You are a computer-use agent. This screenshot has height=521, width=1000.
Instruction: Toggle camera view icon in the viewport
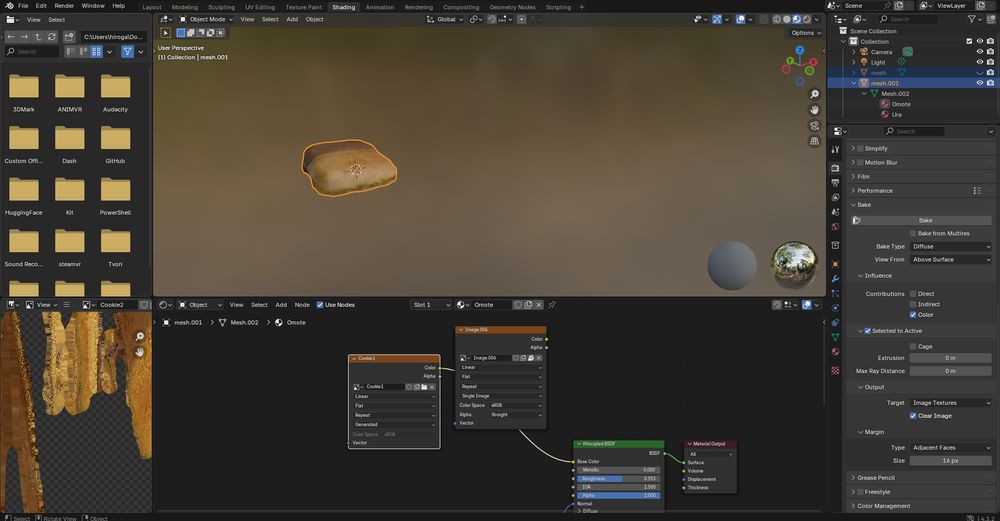pos(815,125)
